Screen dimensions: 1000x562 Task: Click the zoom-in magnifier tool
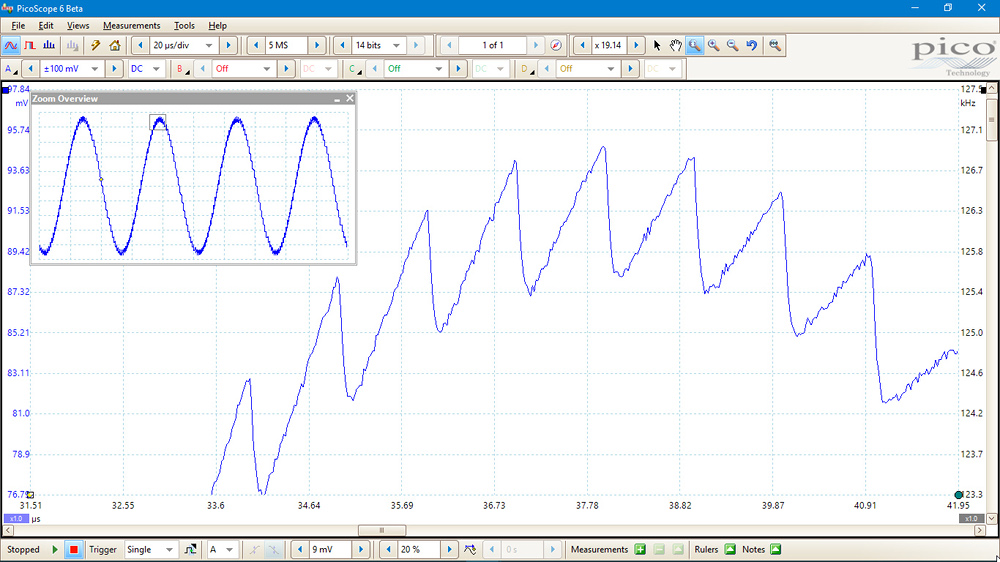point(714,45)
